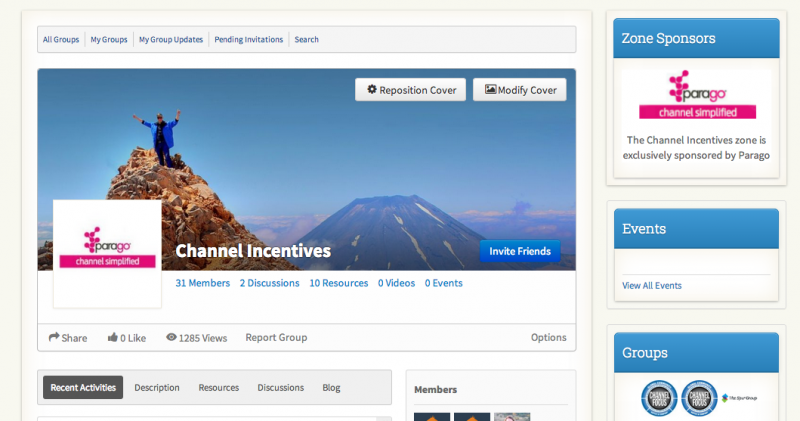
Task: Open the groups Search link
Action: [306, 39]
